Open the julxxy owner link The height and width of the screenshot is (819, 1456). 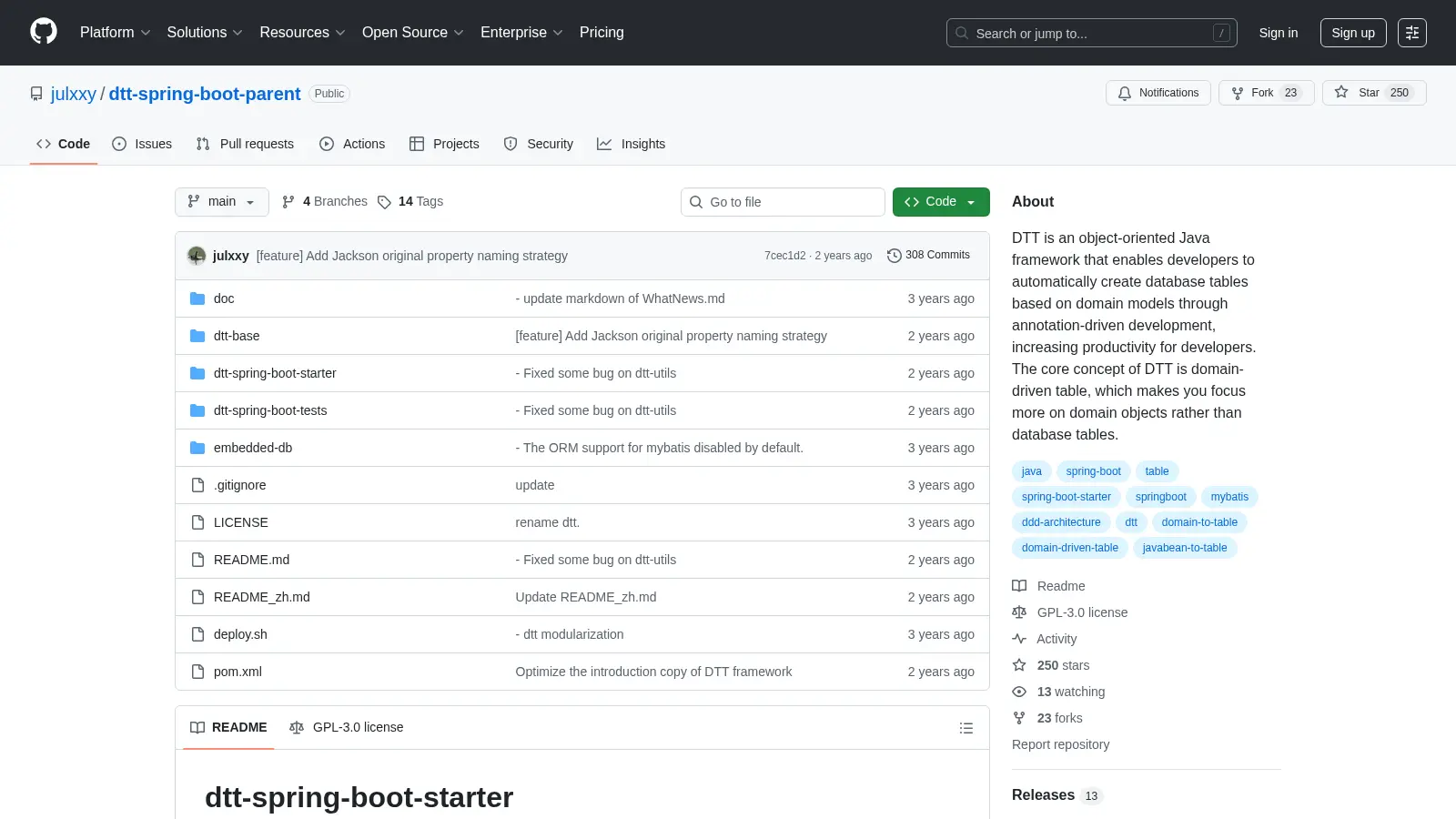coord(74,94)
